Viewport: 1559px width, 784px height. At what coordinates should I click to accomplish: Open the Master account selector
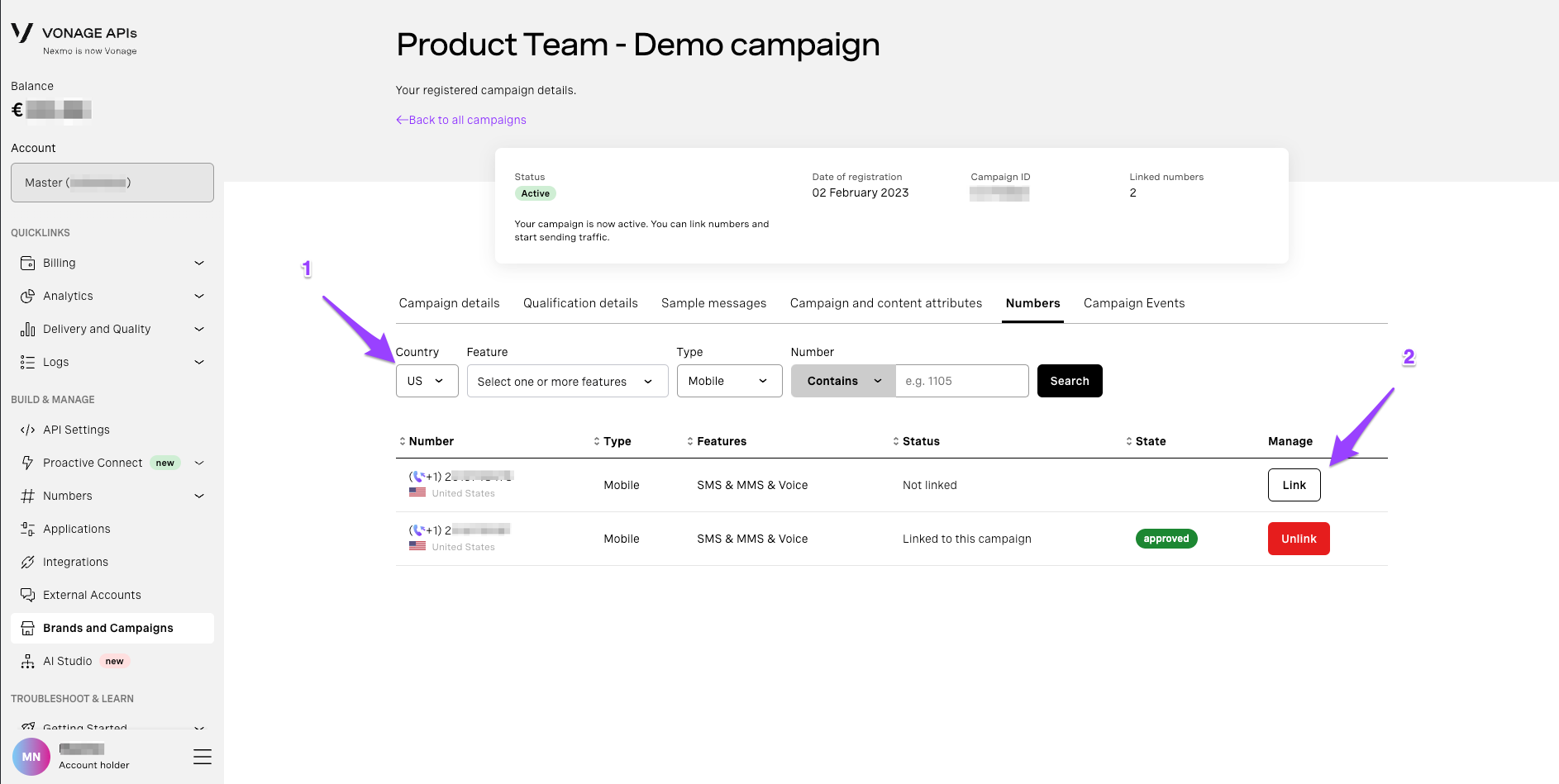[112, 183]
